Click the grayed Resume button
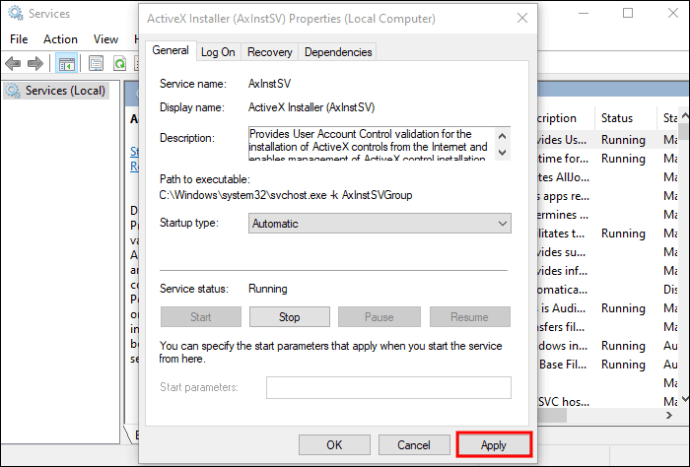The width and height of the screenshot is (690, 467). [470, 317]
